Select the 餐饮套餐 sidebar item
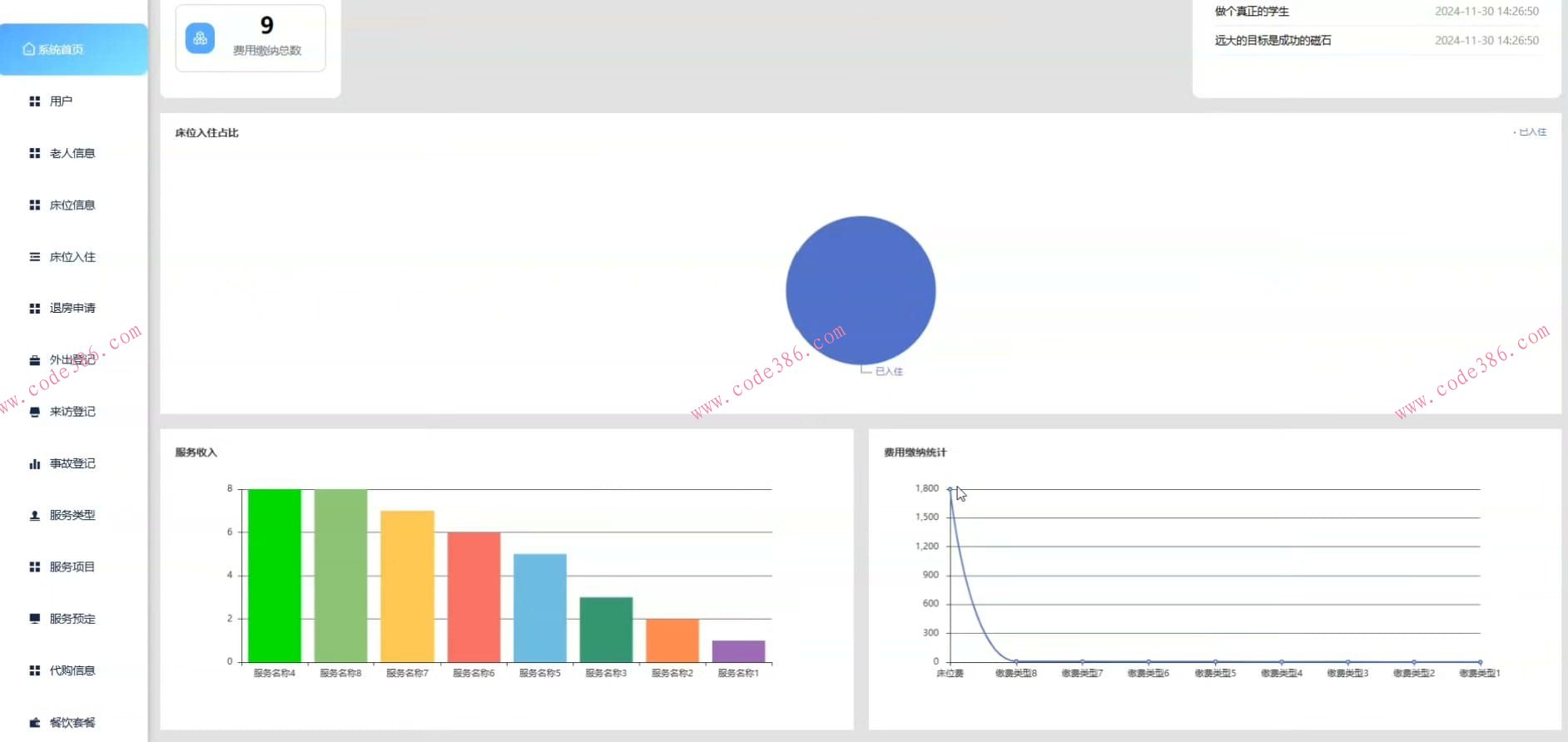The height and width of the screenshot is (742, 1568). click(72, 722)
